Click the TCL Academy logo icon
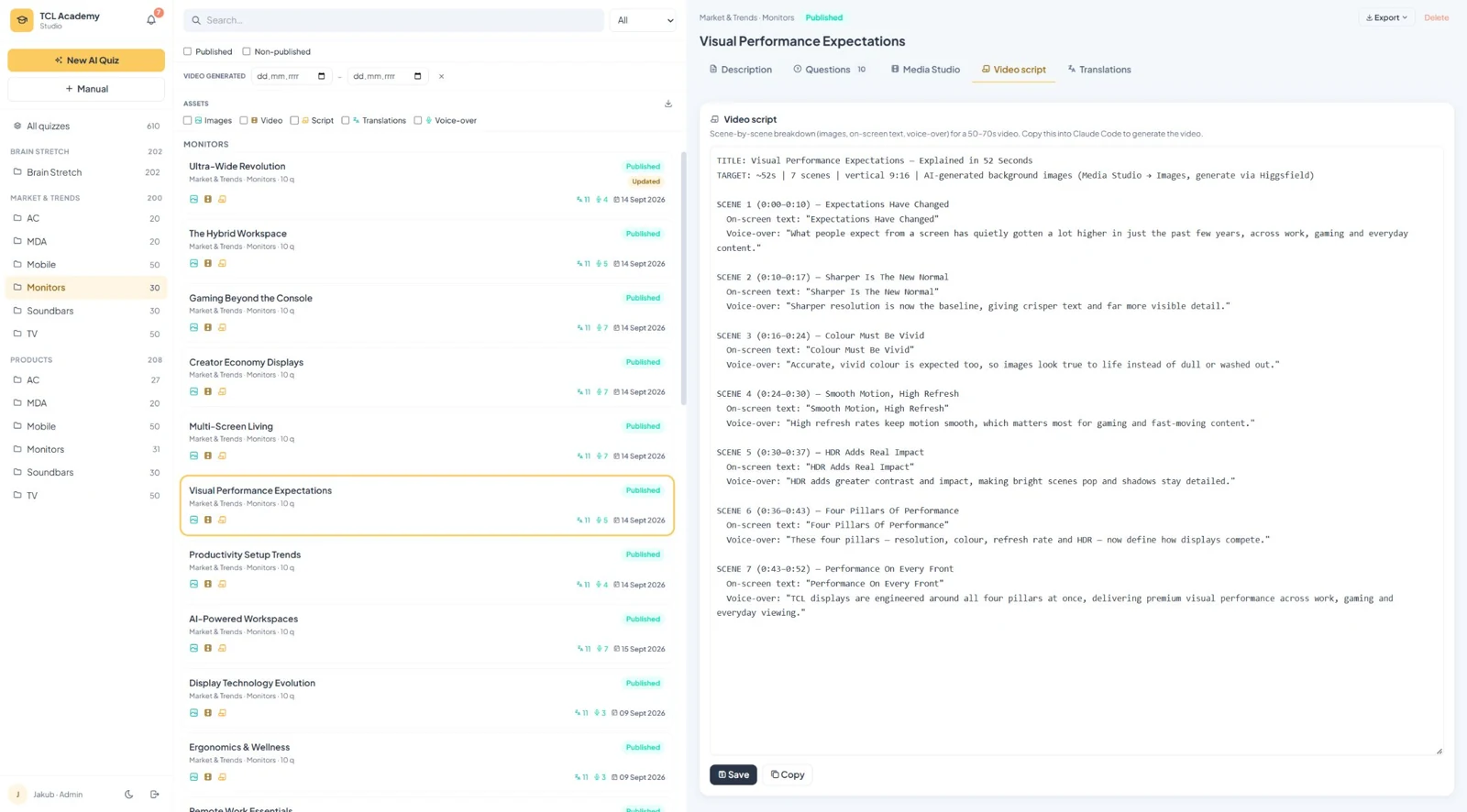This screenshot has height=812, width=1467. pos(22,19)
